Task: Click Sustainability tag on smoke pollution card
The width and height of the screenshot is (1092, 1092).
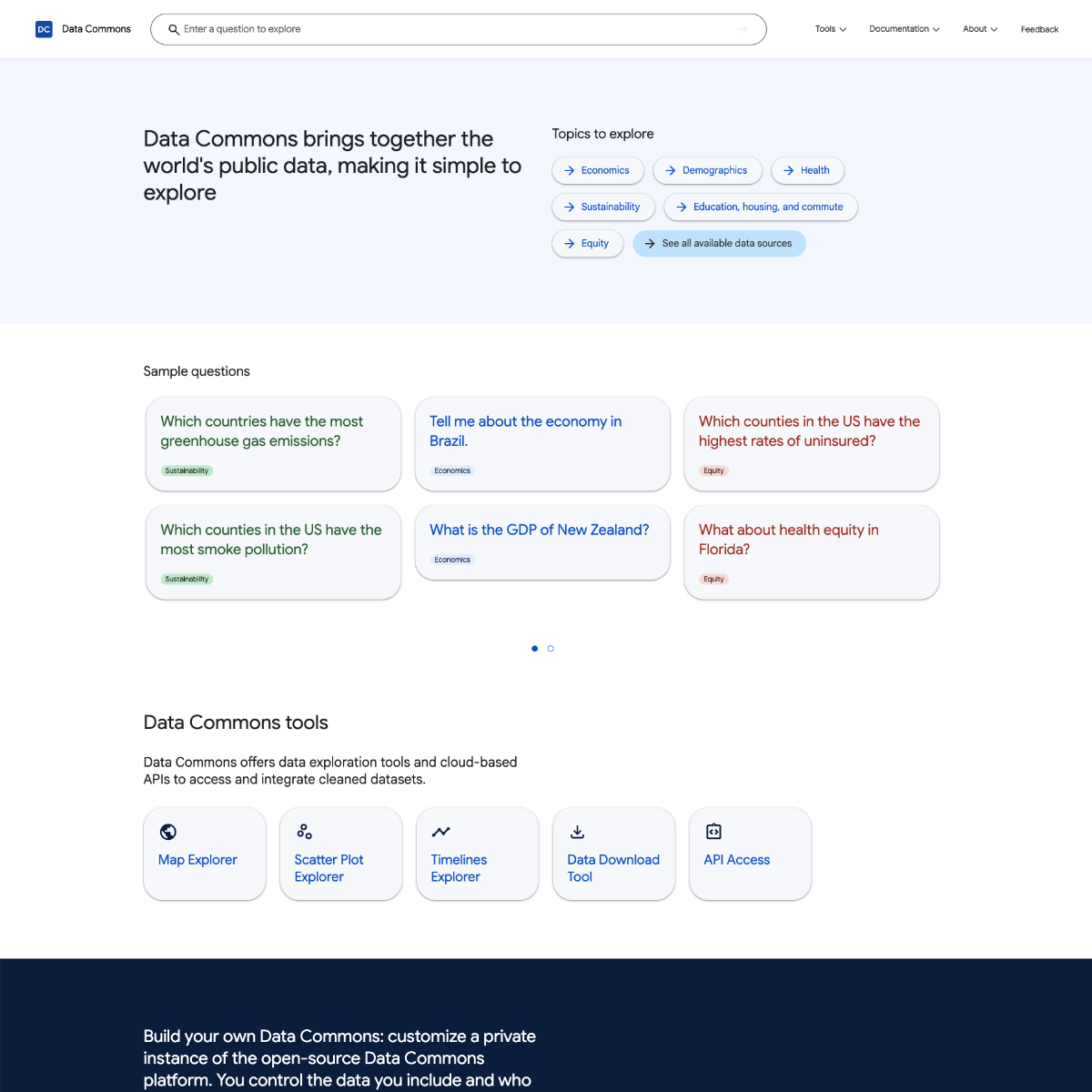Action: (x=187, y=579)
